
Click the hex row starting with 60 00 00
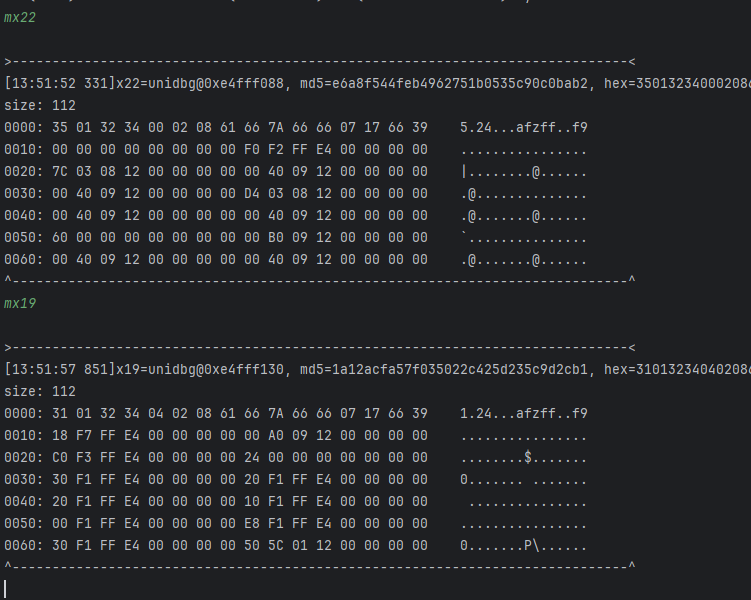(x=238, y=238)
